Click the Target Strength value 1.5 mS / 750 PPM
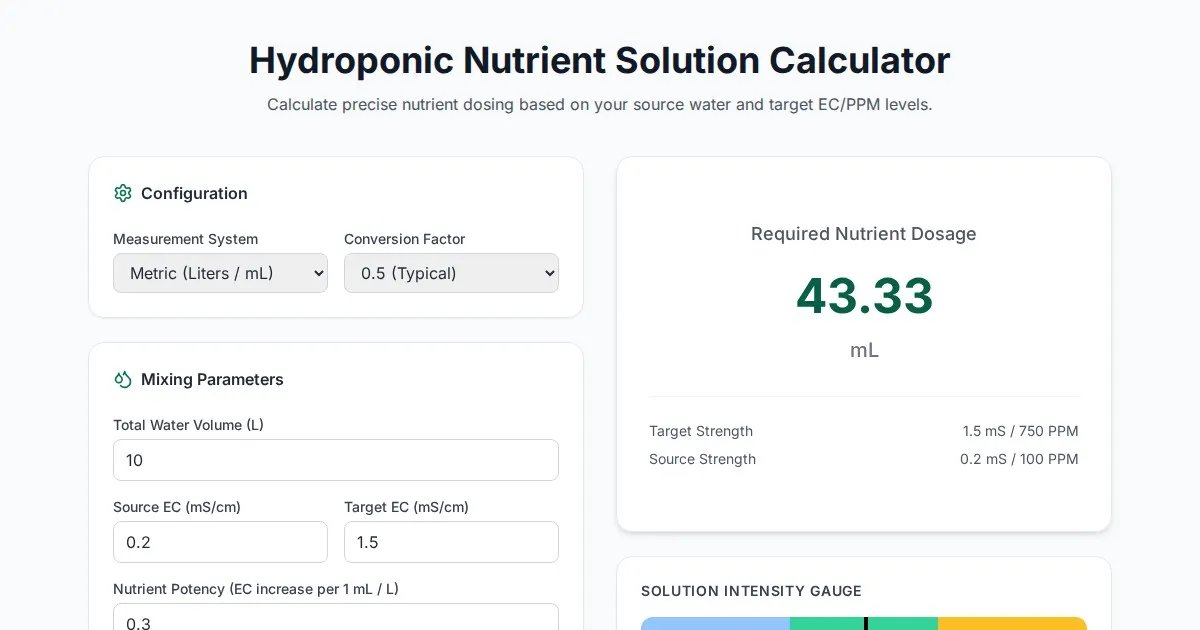The width and height of the screenshot is (1200, 630). pyautogui.click(x=1020, y=431)
